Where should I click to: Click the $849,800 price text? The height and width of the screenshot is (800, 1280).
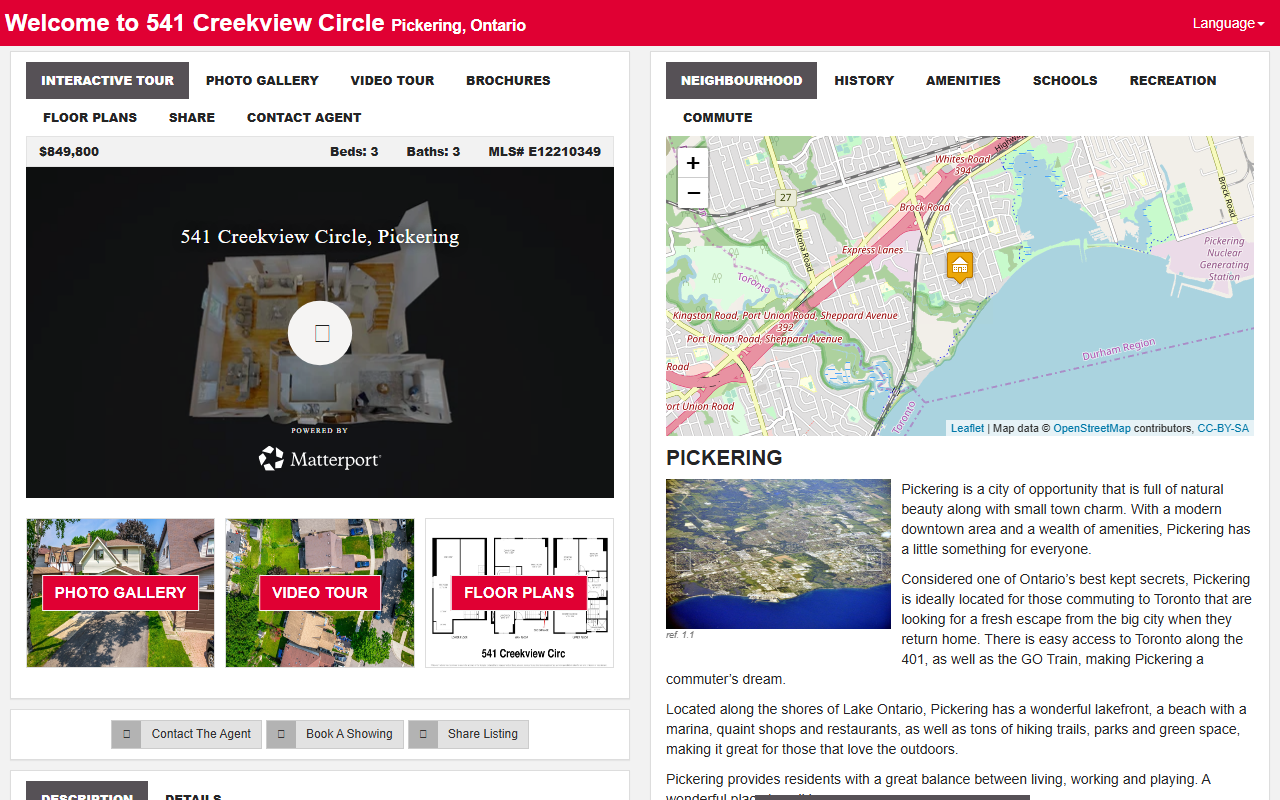click(69, 152)
